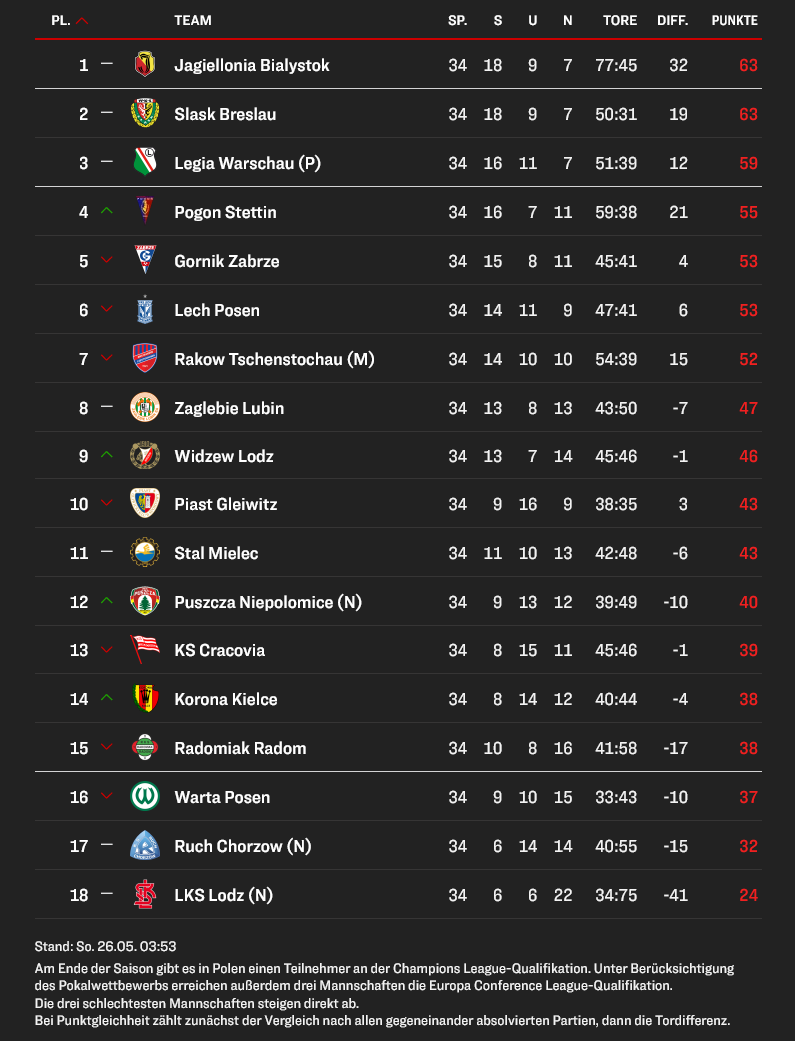
Task: Sort table by PL. column arrow
Action: point(82,21)
